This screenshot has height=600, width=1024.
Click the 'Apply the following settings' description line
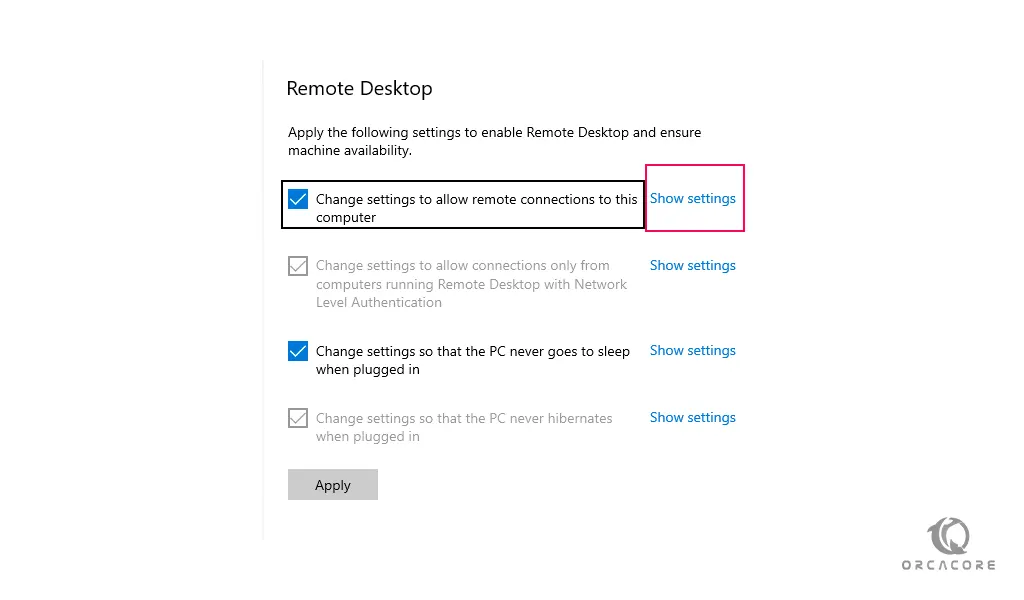point(494,132)
